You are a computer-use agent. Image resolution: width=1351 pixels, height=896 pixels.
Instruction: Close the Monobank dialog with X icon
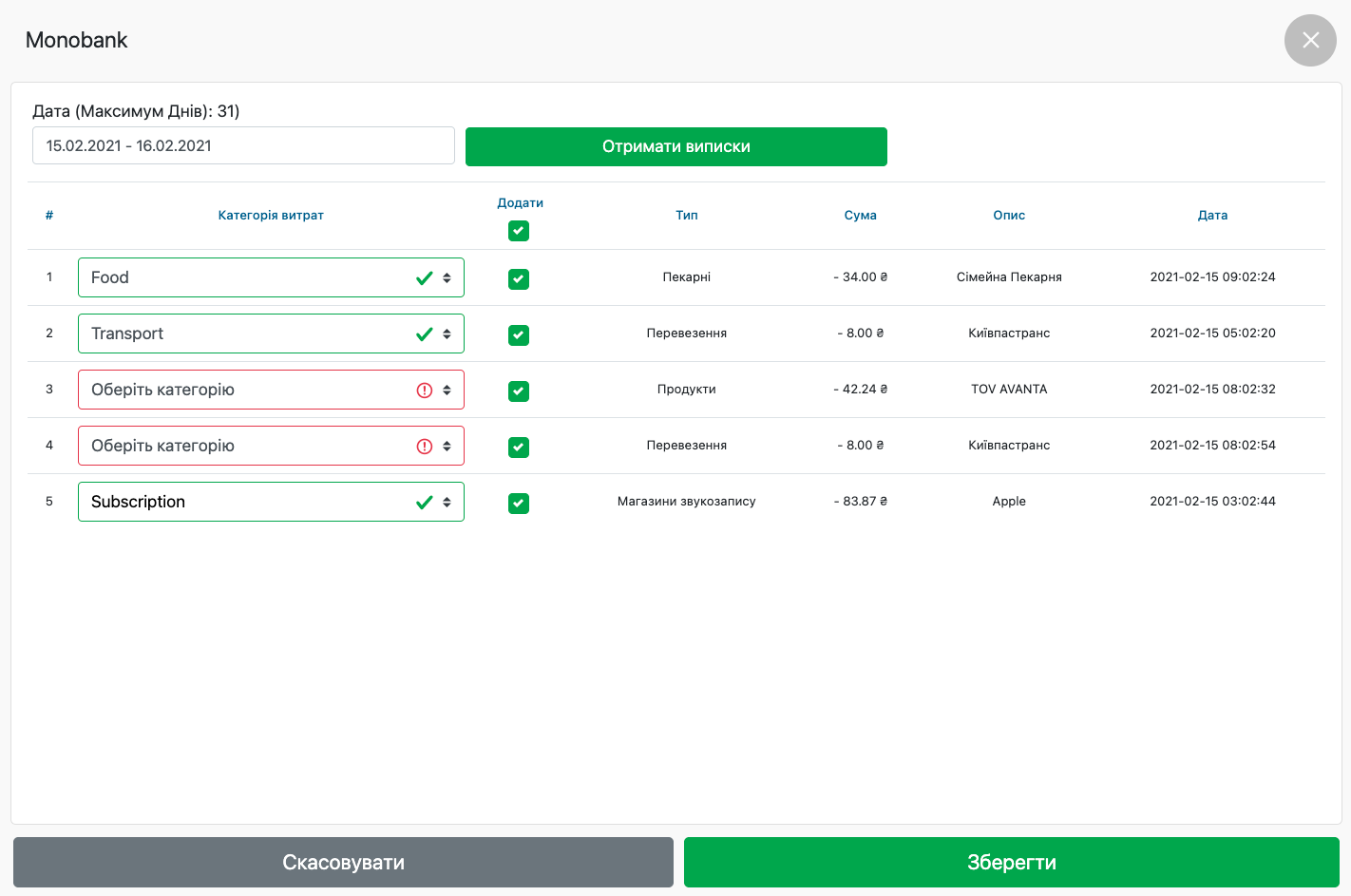pos(1310,40)
